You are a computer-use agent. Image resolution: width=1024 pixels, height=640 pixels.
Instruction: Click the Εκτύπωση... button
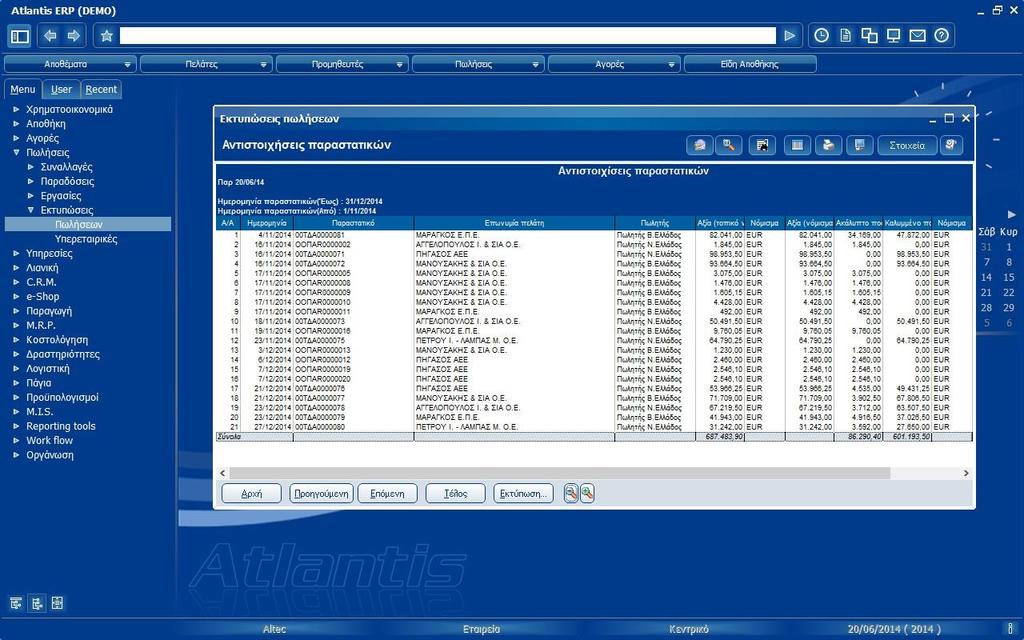(523, 494)
